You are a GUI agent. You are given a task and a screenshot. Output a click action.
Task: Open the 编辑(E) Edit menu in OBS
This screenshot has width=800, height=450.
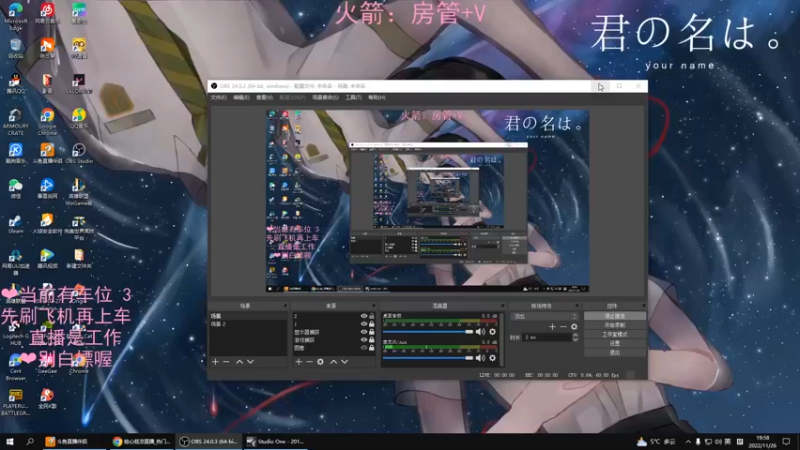[x=241, y=97]
